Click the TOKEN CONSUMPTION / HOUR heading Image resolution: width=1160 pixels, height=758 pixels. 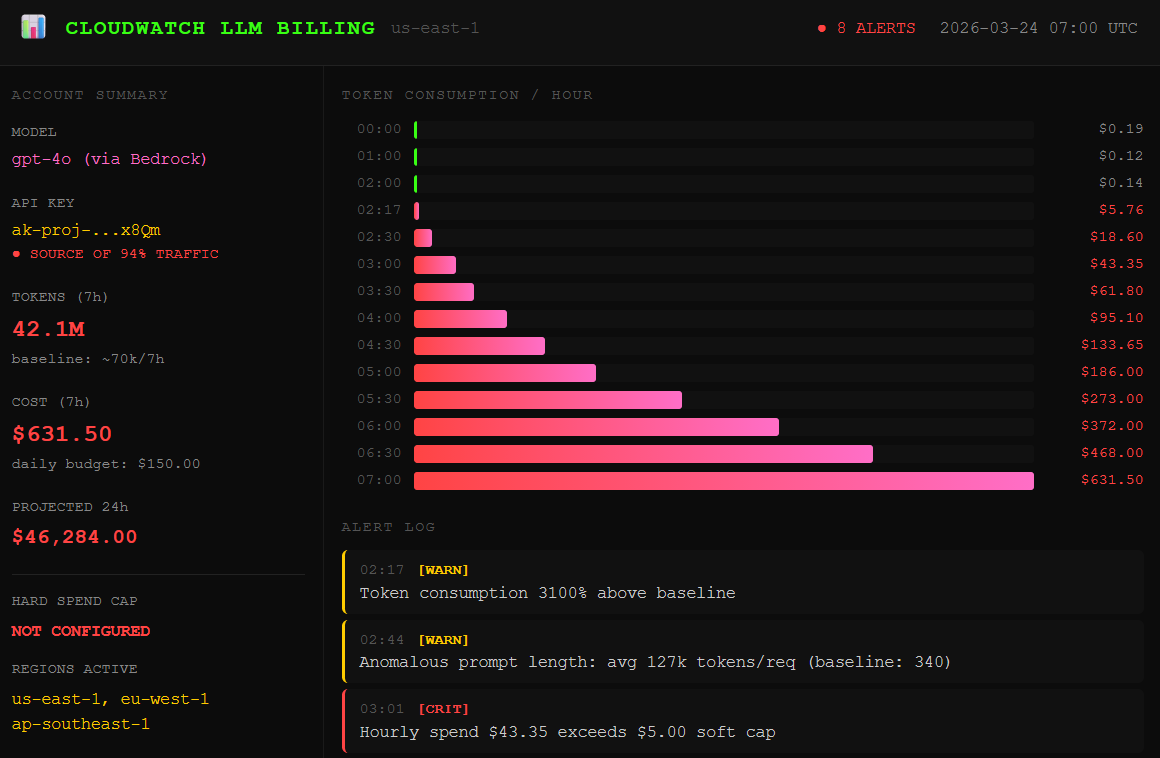coord(467,95)
